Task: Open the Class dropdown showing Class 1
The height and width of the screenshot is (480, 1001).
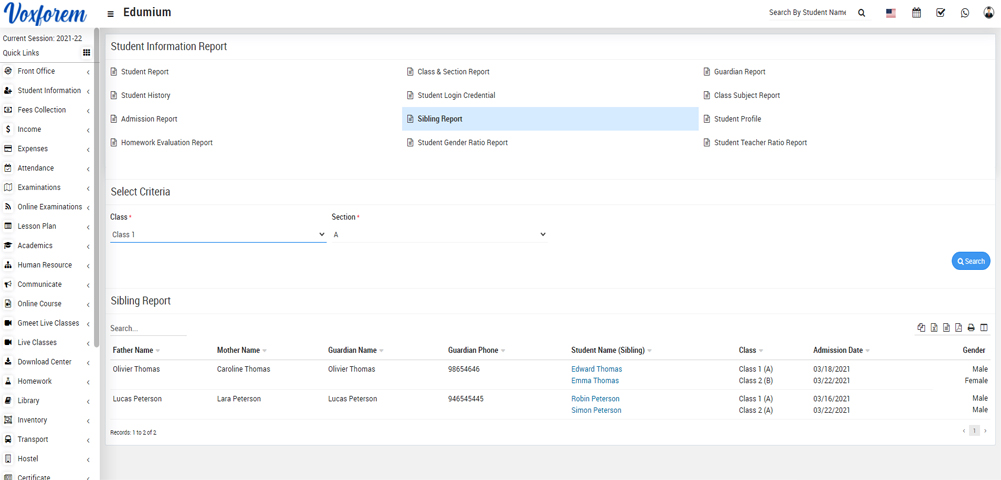Action: (x=218, y=235)
